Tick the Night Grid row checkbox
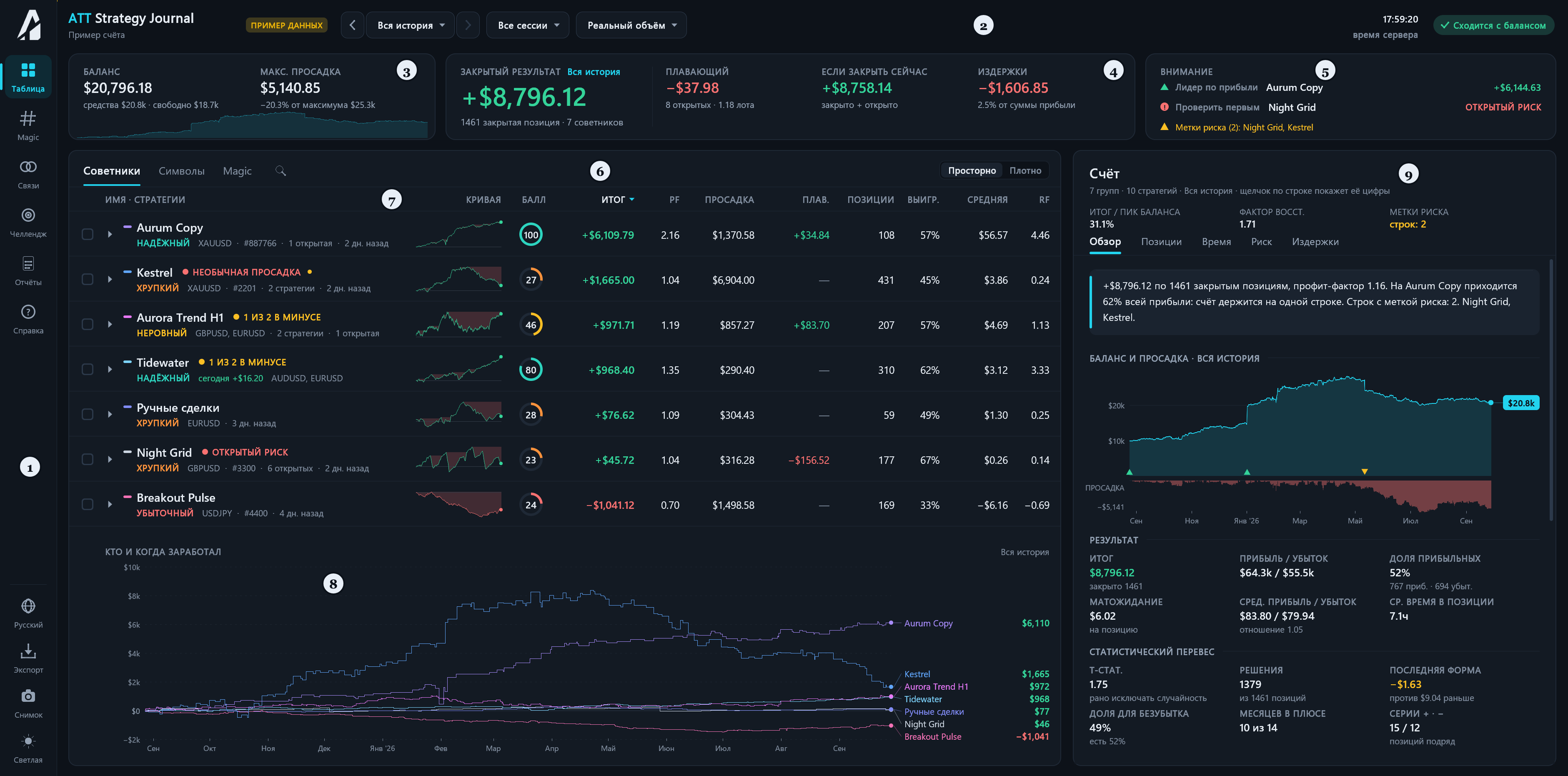 click(88, 460)
